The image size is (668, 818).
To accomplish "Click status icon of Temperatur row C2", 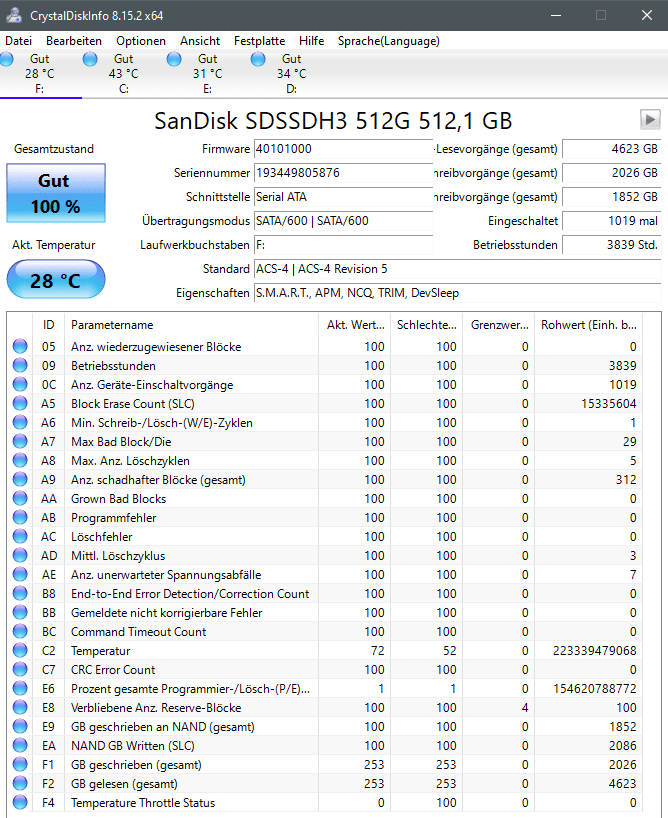I will (x=20, y=651).
